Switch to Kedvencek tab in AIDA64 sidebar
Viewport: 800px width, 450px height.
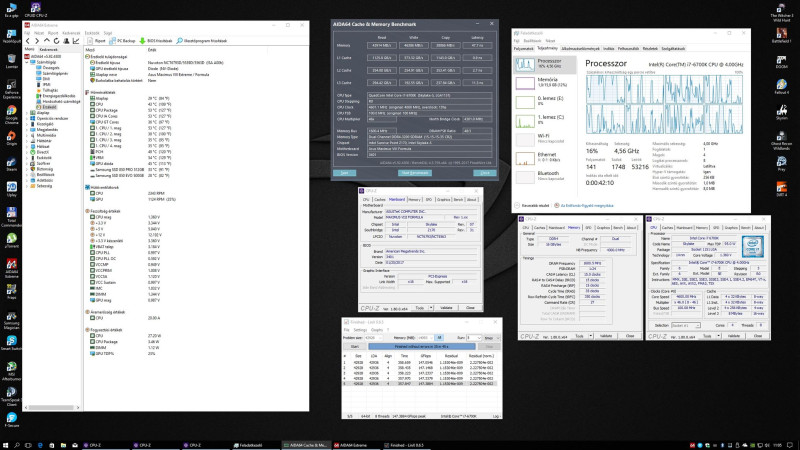[48, 50]
